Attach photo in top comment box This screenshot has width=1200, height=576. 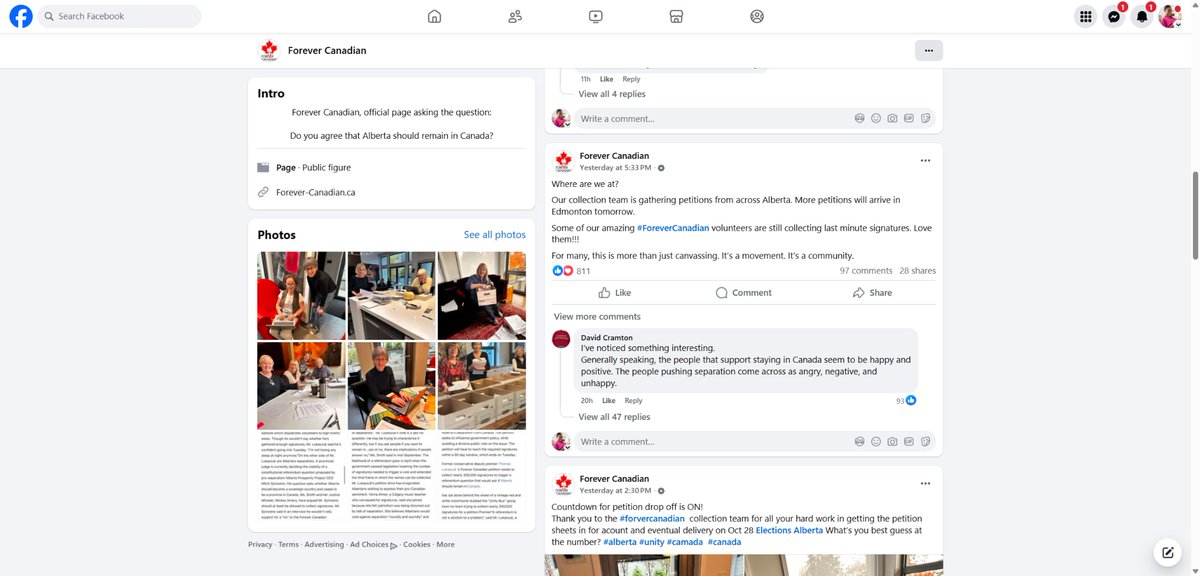click(x=893, y=119)
